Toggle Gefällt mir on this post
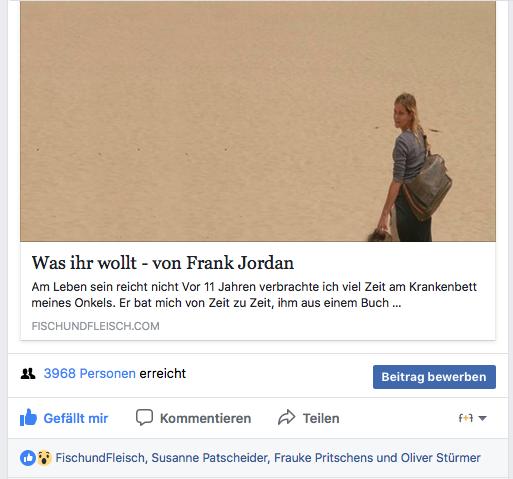 [64, 418]
